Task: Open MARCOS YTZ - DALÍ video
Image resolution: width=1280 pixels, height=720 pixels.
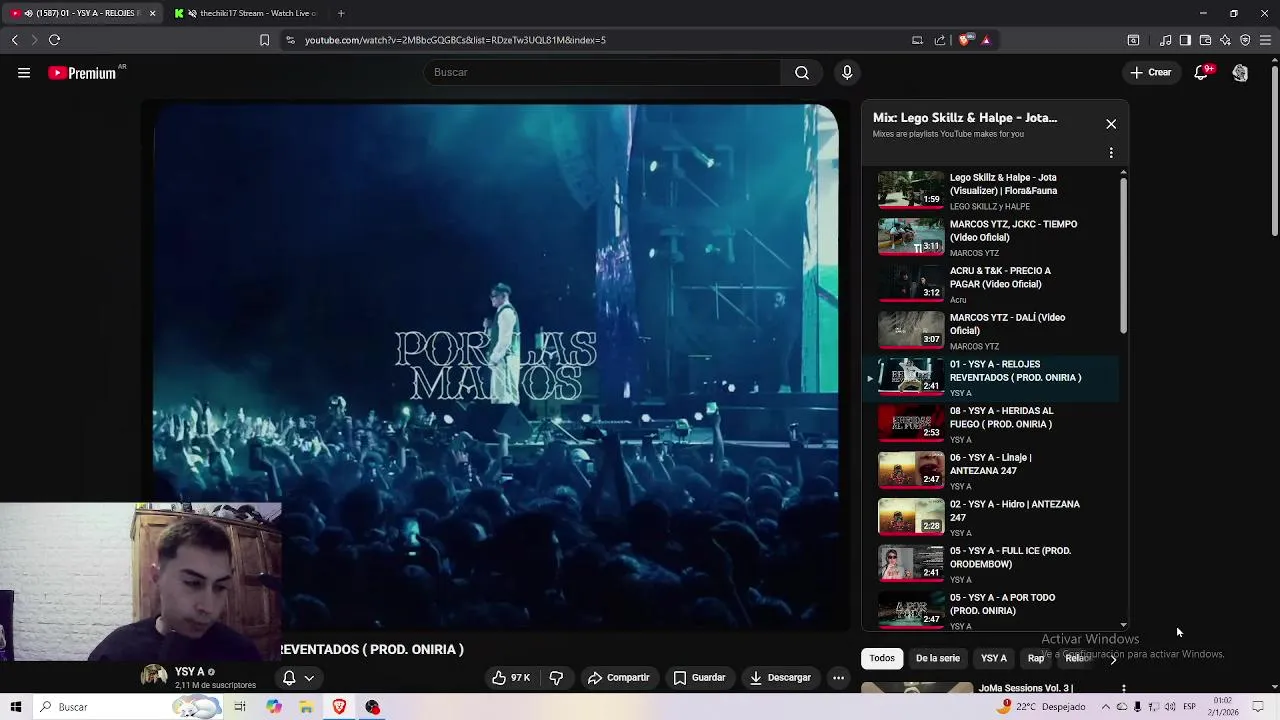Action: point(990,331)
